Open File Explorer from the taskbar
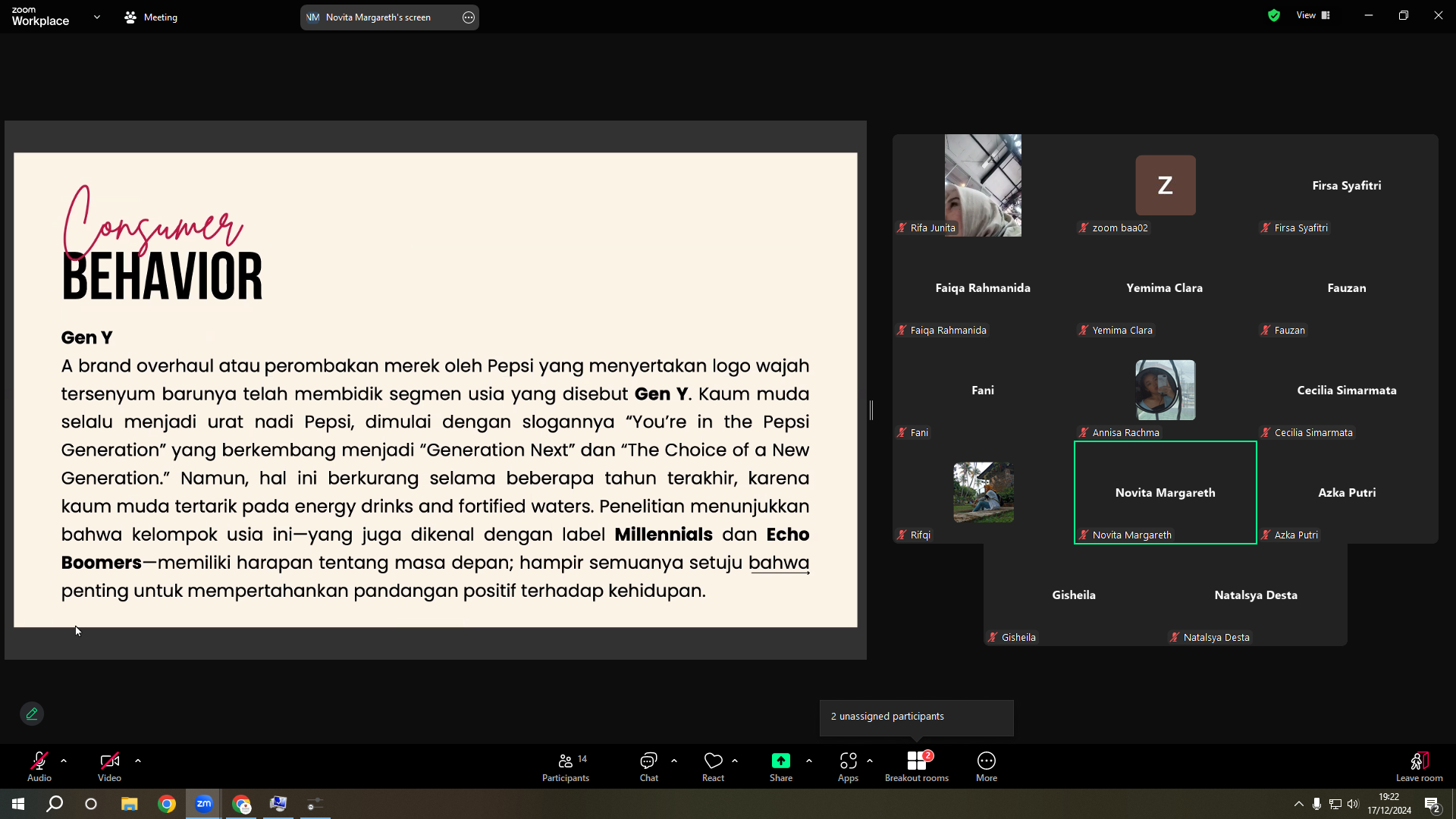 pos(130,804)
